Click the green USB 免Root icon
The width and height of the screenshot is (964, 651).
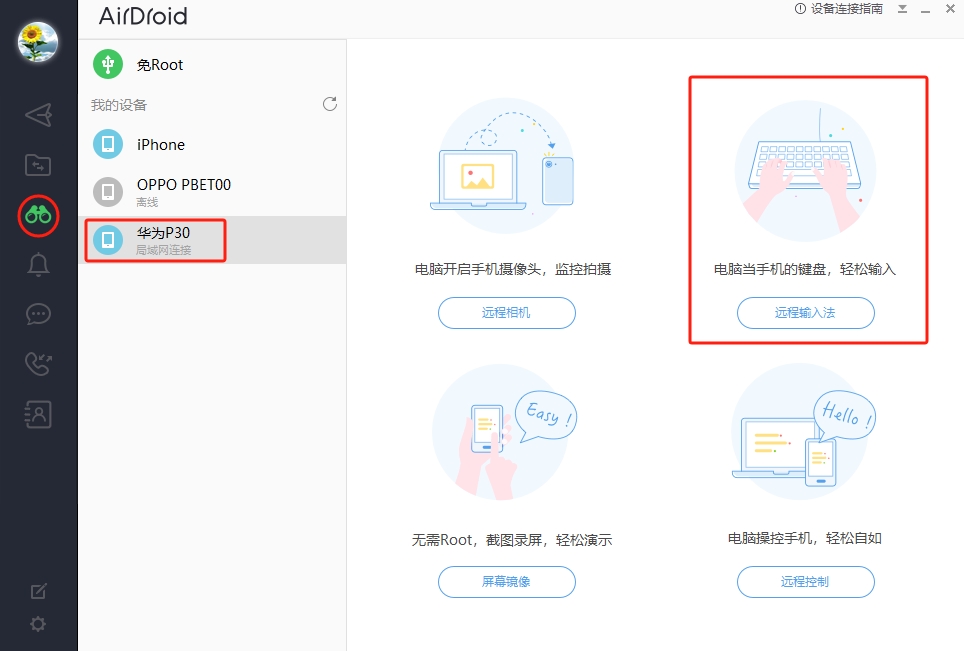(x=108, y=64)
